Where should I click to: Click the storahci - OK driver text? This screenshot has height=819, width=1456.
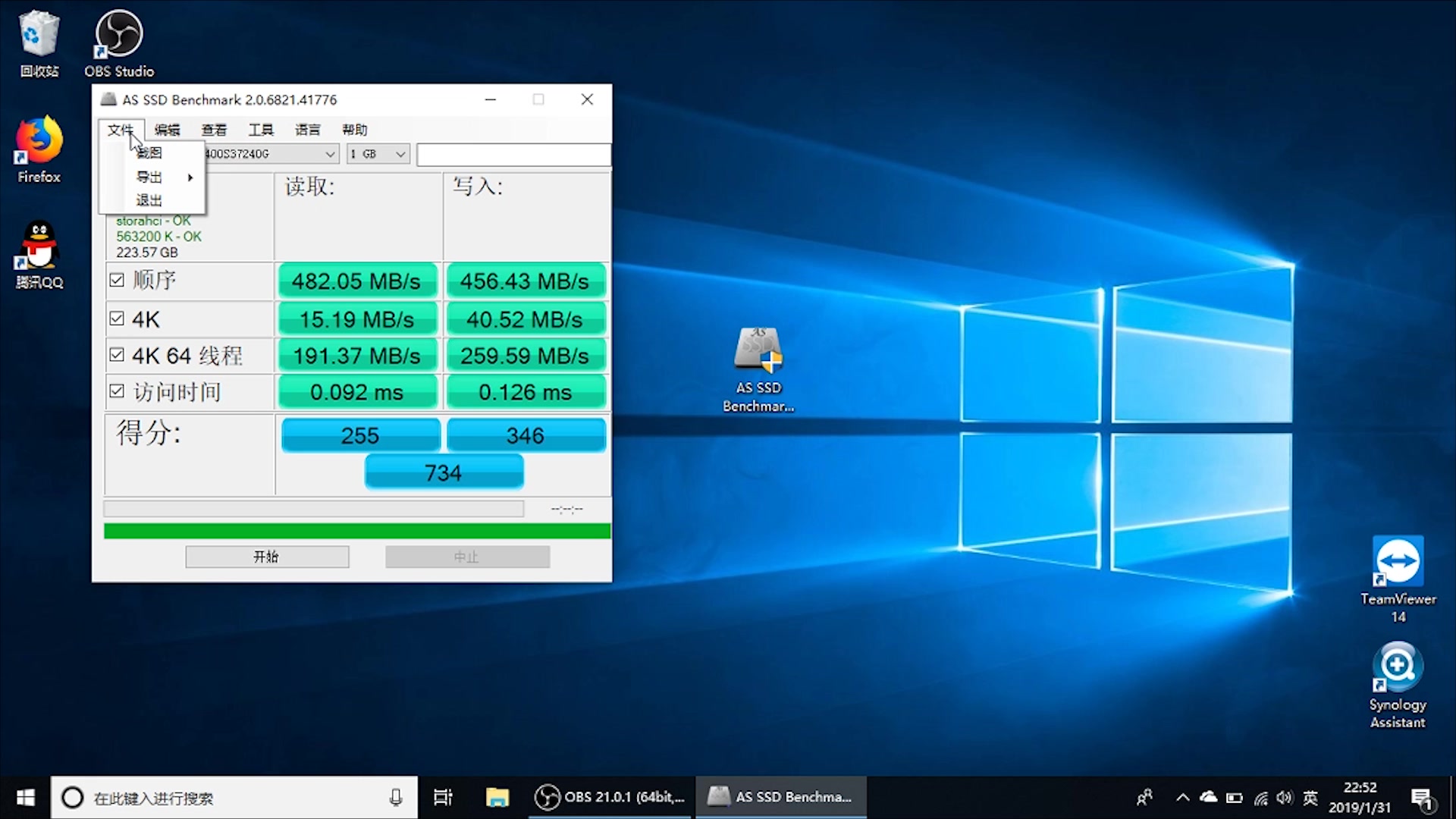[x=153, y=221]
